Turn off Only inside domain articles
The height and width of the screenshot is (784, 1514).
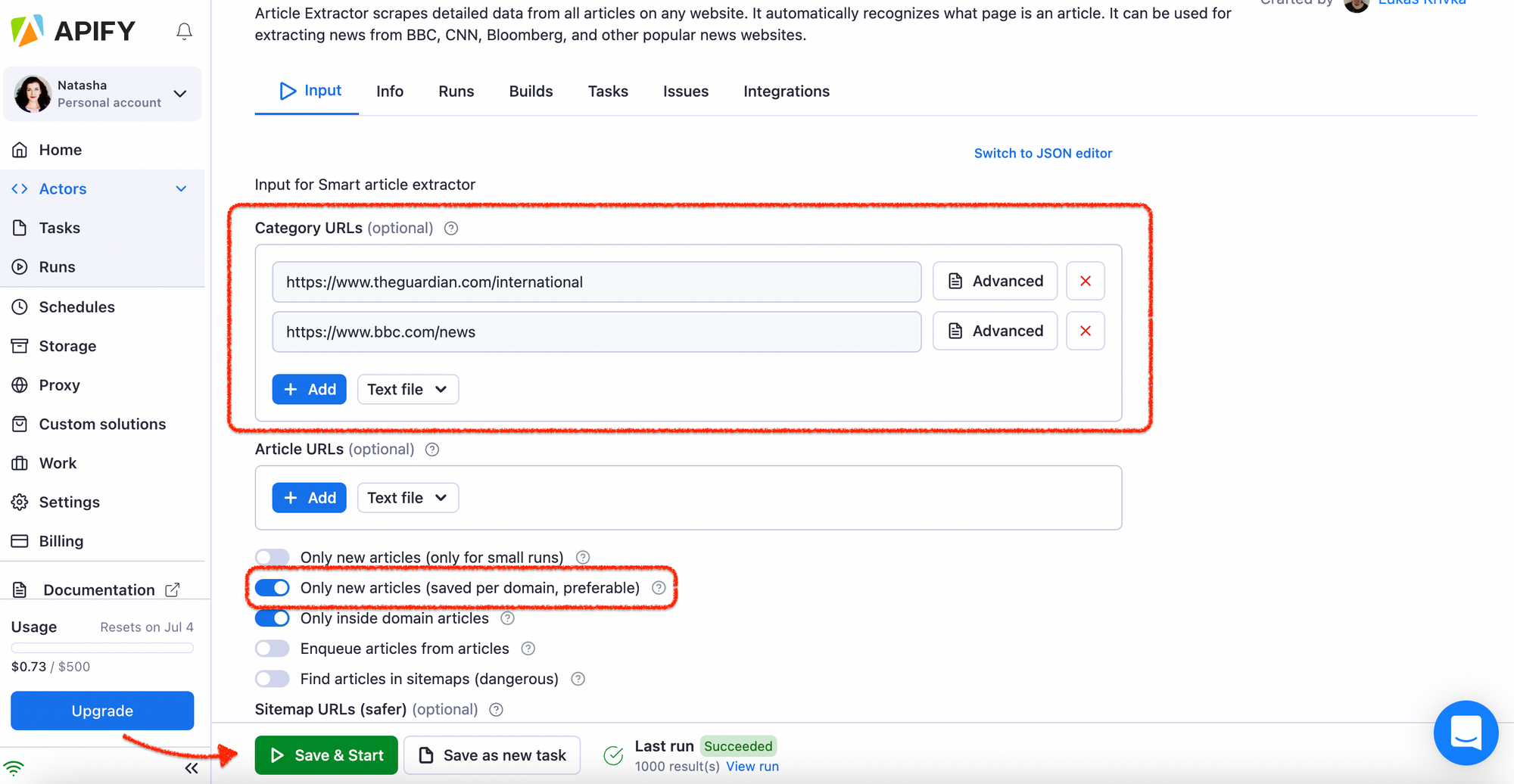272,618
